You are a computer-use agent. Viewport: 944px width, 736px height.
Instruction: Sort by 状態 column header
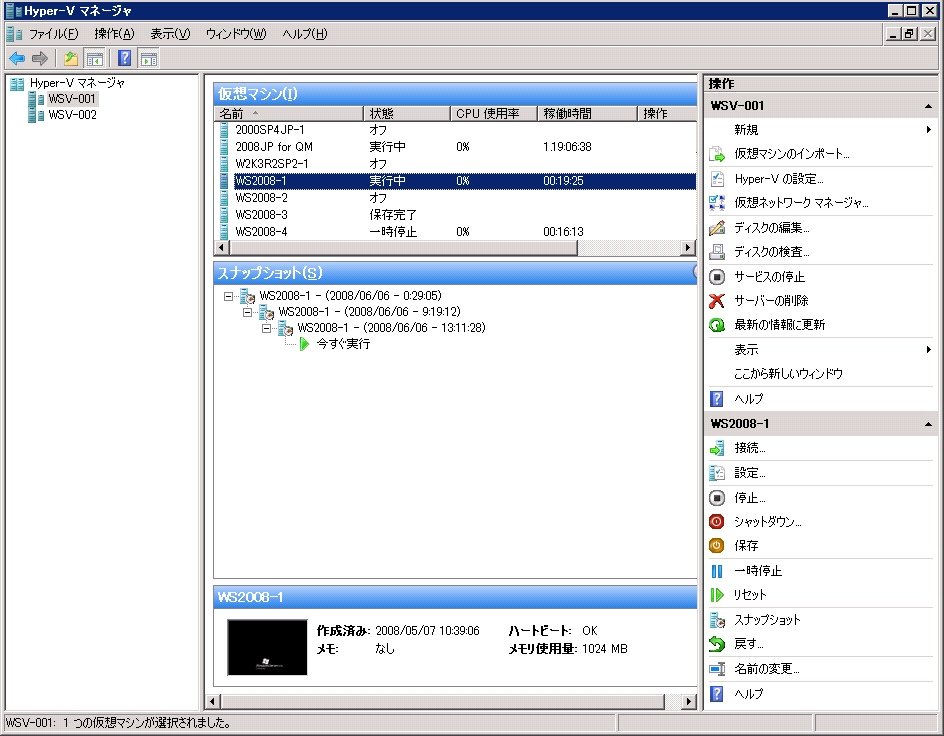tap(407, 113)
